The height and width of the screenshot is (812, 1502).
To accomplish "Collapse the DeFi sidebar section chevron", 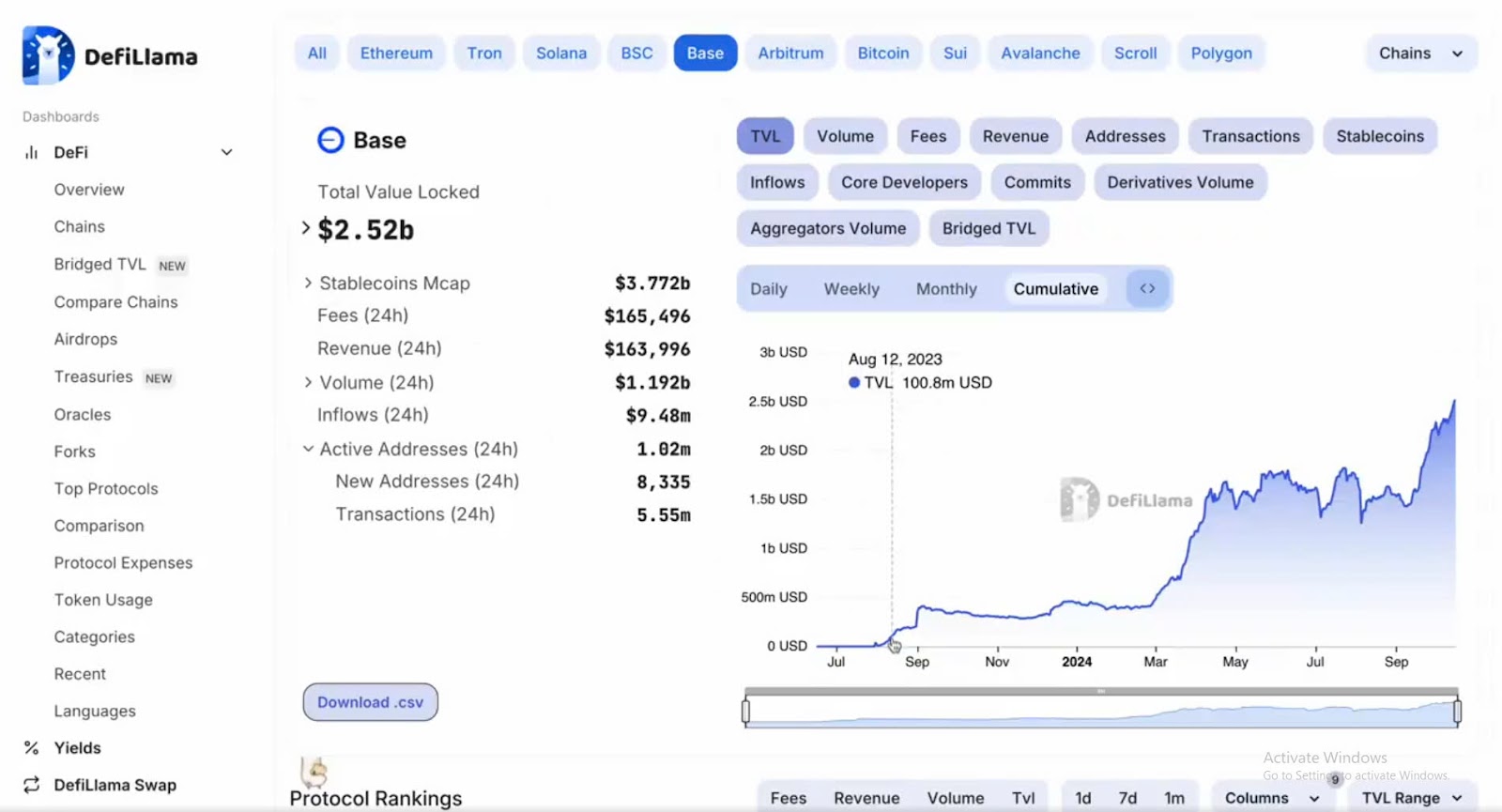I will tap(226, 152).
